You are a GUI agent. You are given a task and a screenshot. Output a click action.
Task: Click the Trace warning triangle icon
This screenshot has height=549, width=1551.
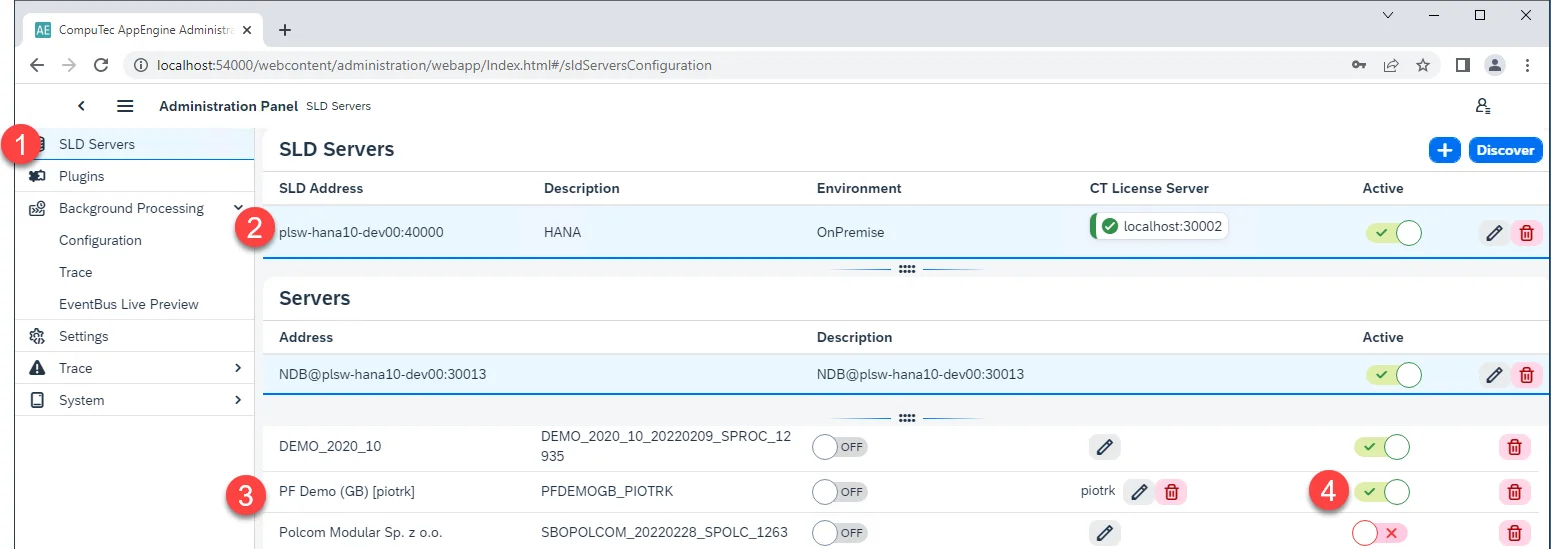click(37, 368)
